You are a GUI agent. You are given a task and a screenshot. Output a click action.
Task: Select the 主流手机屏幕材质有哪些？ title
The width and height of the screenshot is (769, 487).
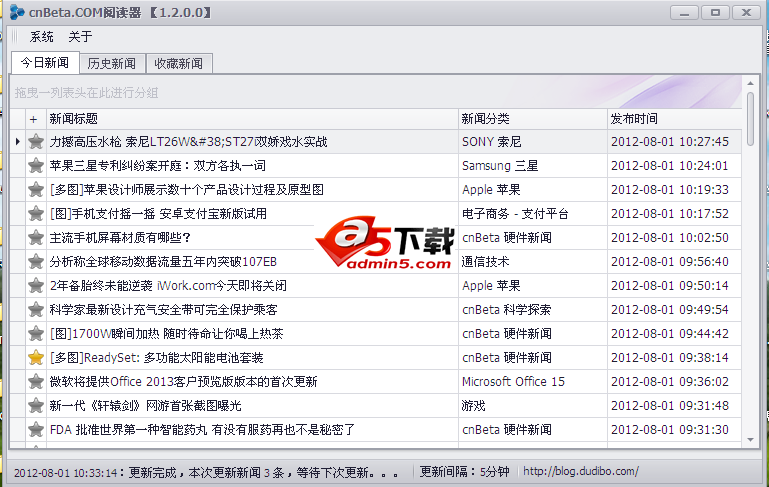pyautogui.click(x=120, y=238)
